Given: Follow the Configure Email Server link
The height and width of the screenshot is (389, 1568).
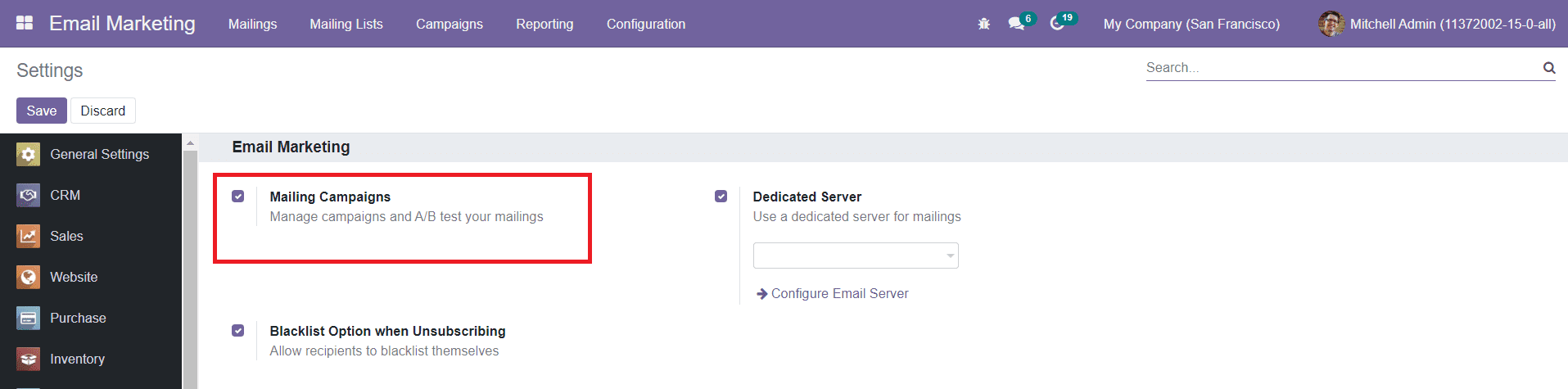Looking at the screenshot, I should tap(839, 293).
